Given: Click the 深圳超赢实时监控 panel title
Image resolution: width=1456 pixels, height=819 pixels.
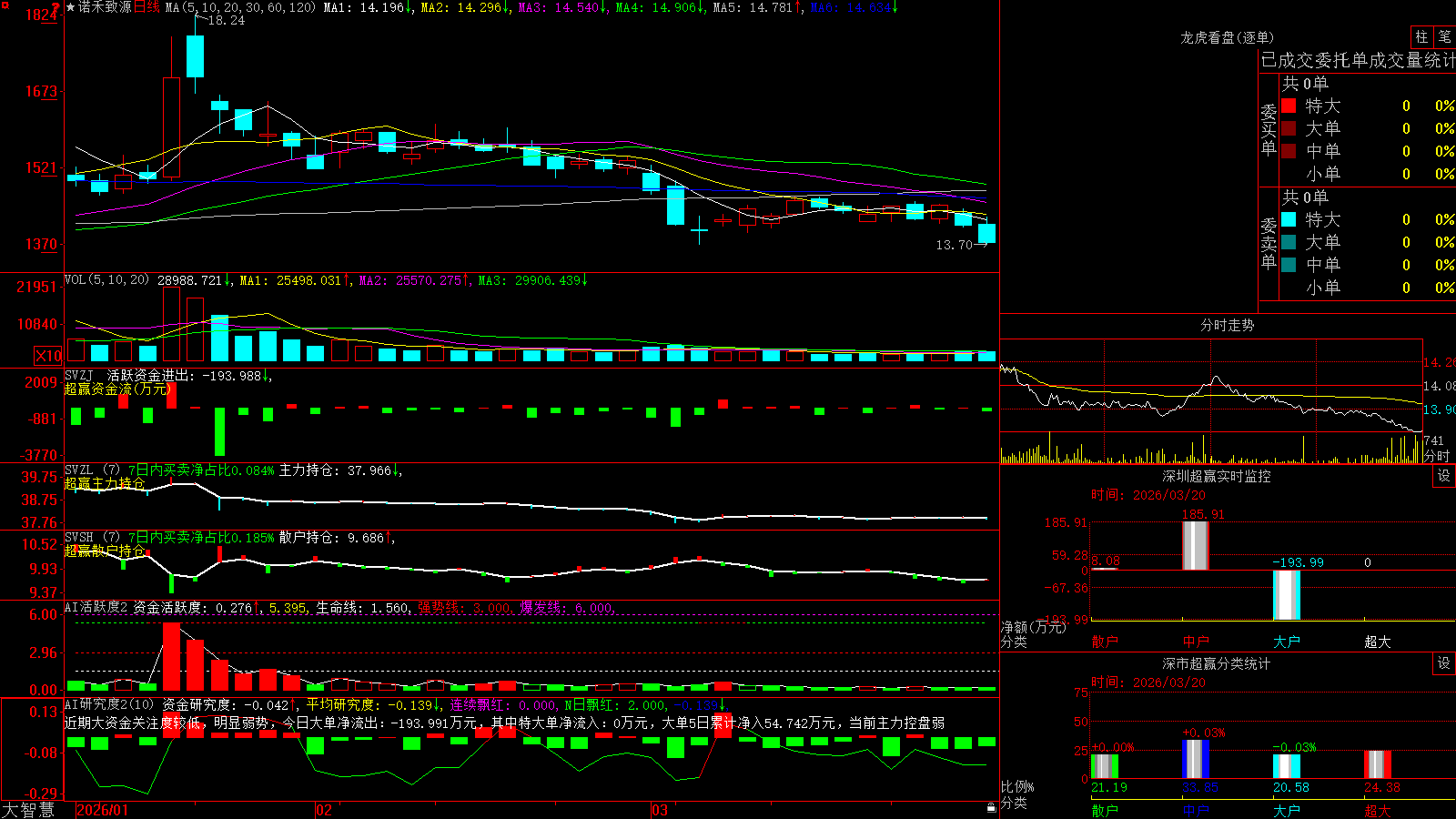Looking at the screenshot, I should coord(1216,476).
